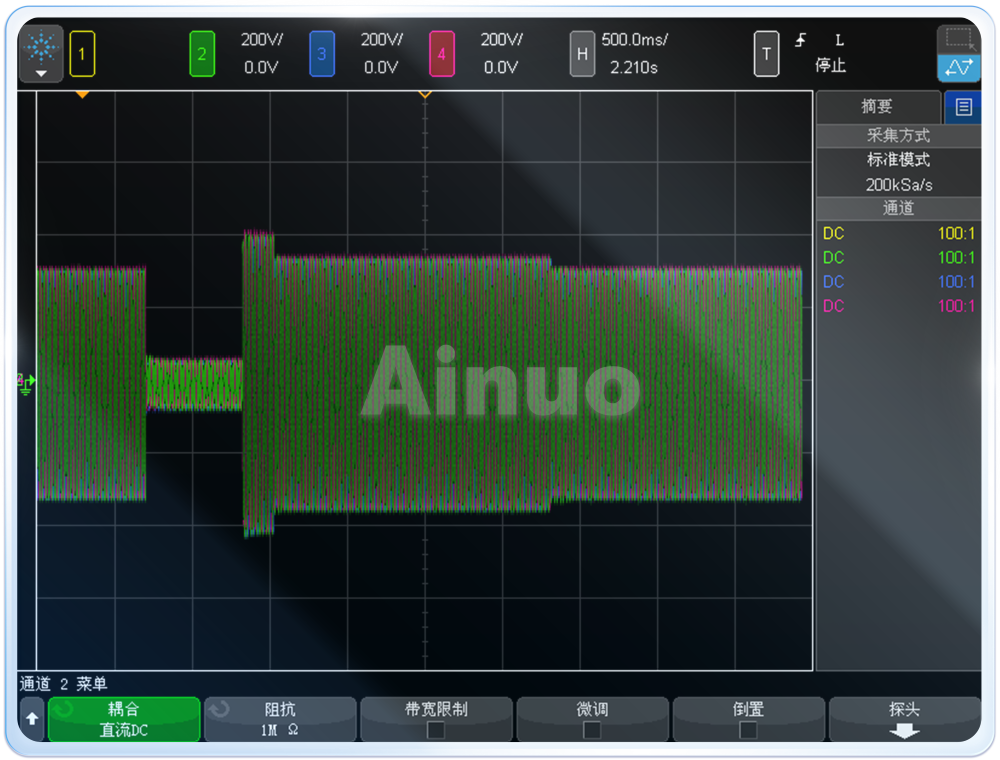Click the channel 2 ground level marker
Image resolution: width=1000 pixels, height=760 pixels.
click(x=26, y=384)
